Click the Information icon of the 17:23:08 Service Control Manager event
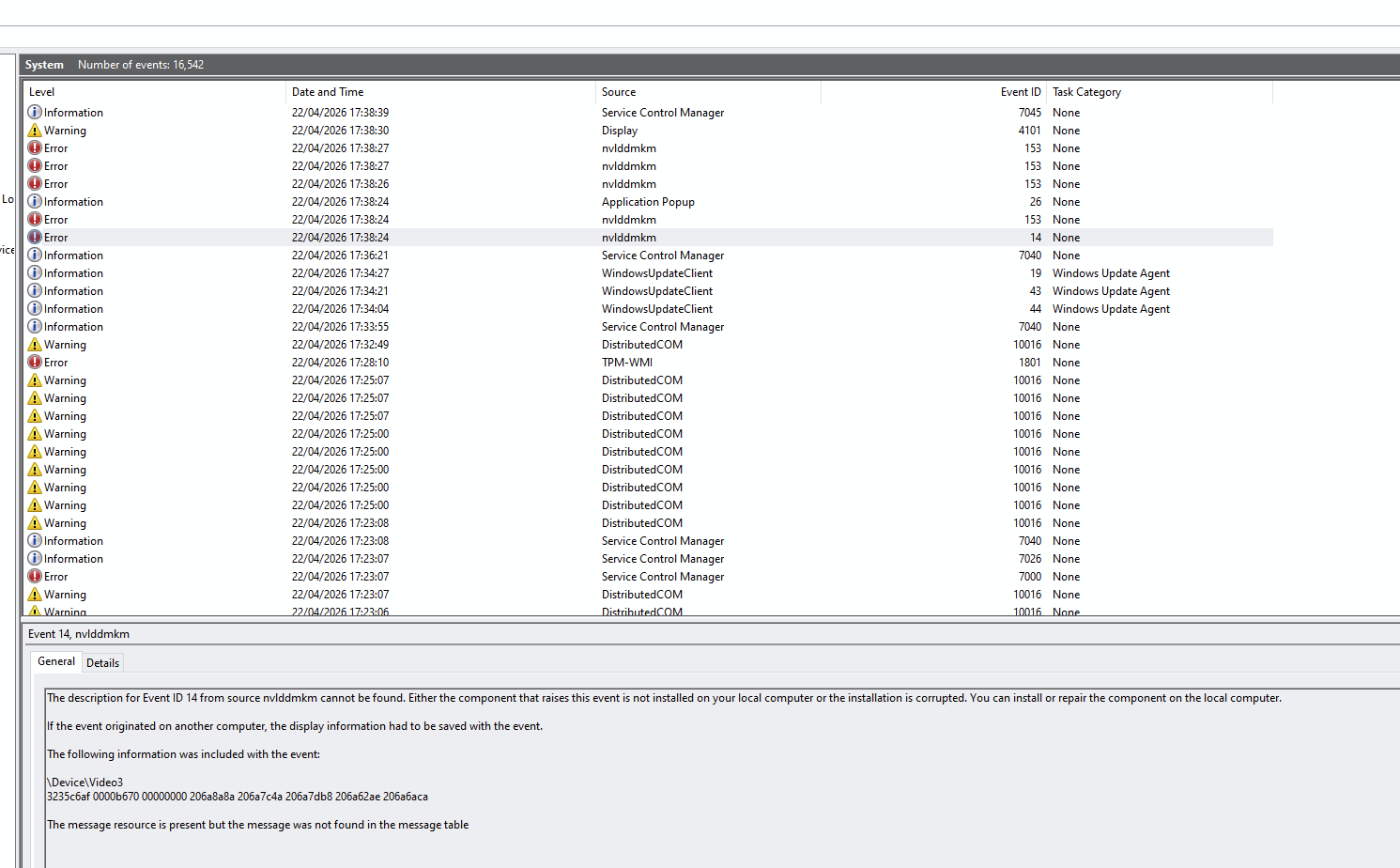This screenshot has height=868, width=1400. point(35,540)
